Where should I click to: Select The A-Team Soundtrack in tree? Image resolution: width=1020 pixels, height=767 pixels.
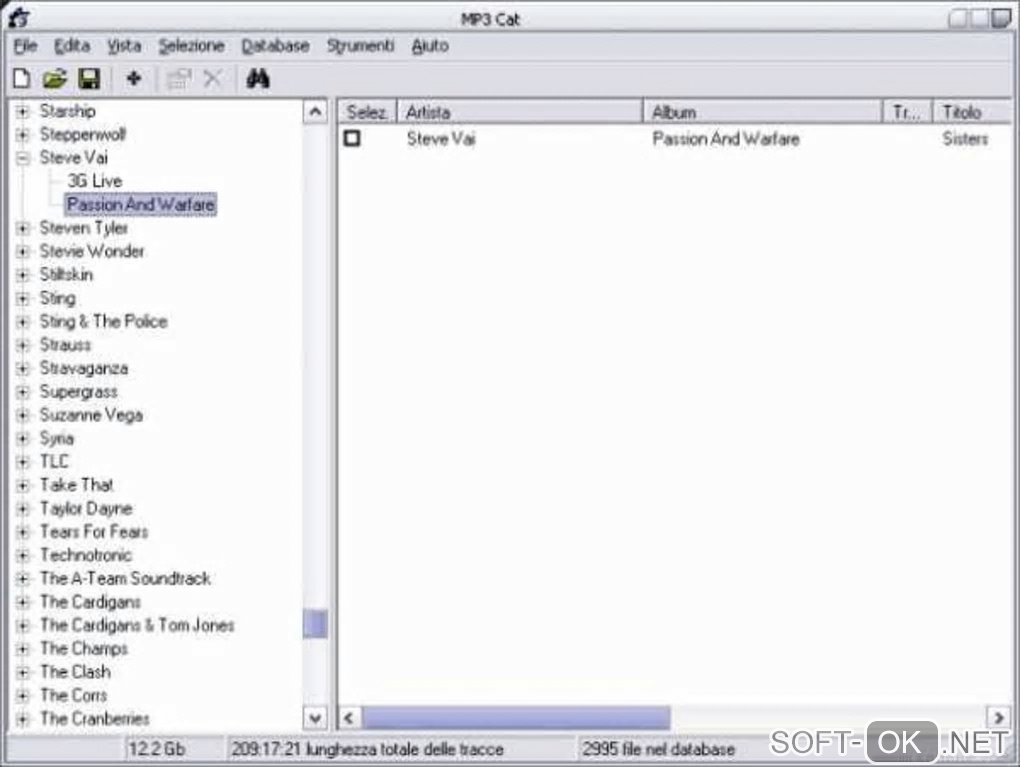[x=126, y=578]
